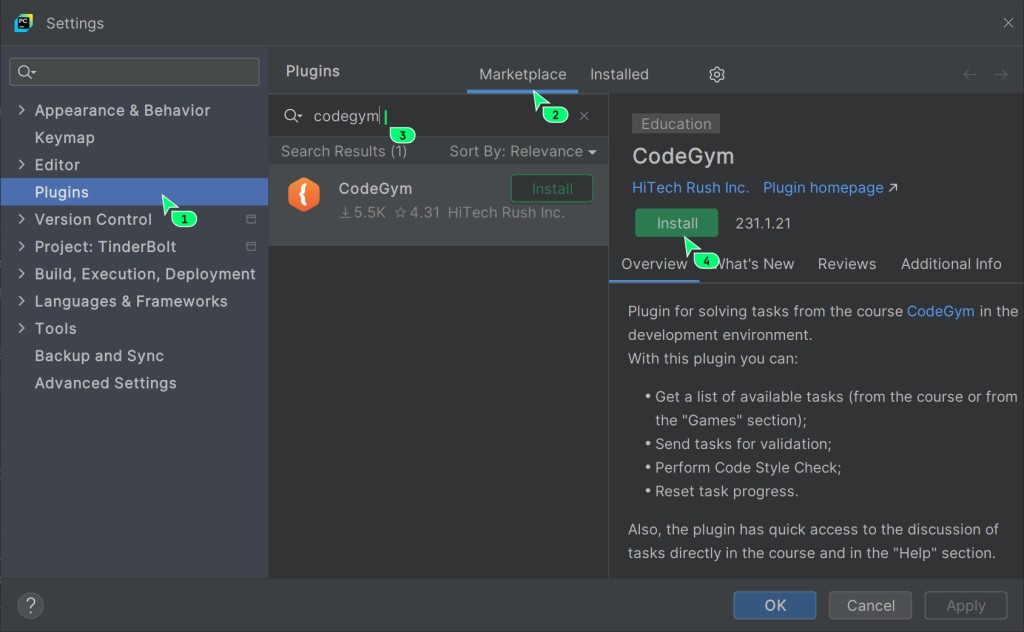Open the Sort By Relevance dropdown
The image size is (1024, 632).
(522, 151)
